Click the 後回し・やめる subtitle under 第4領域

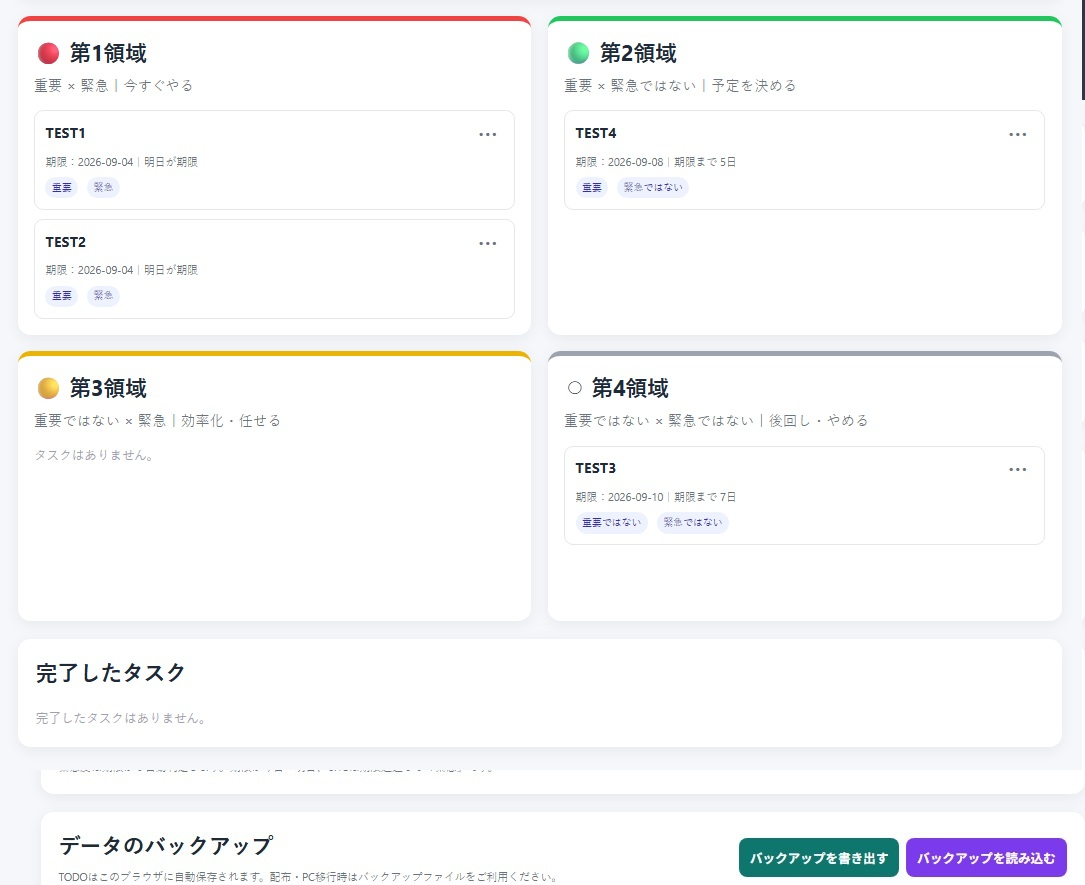818,421
